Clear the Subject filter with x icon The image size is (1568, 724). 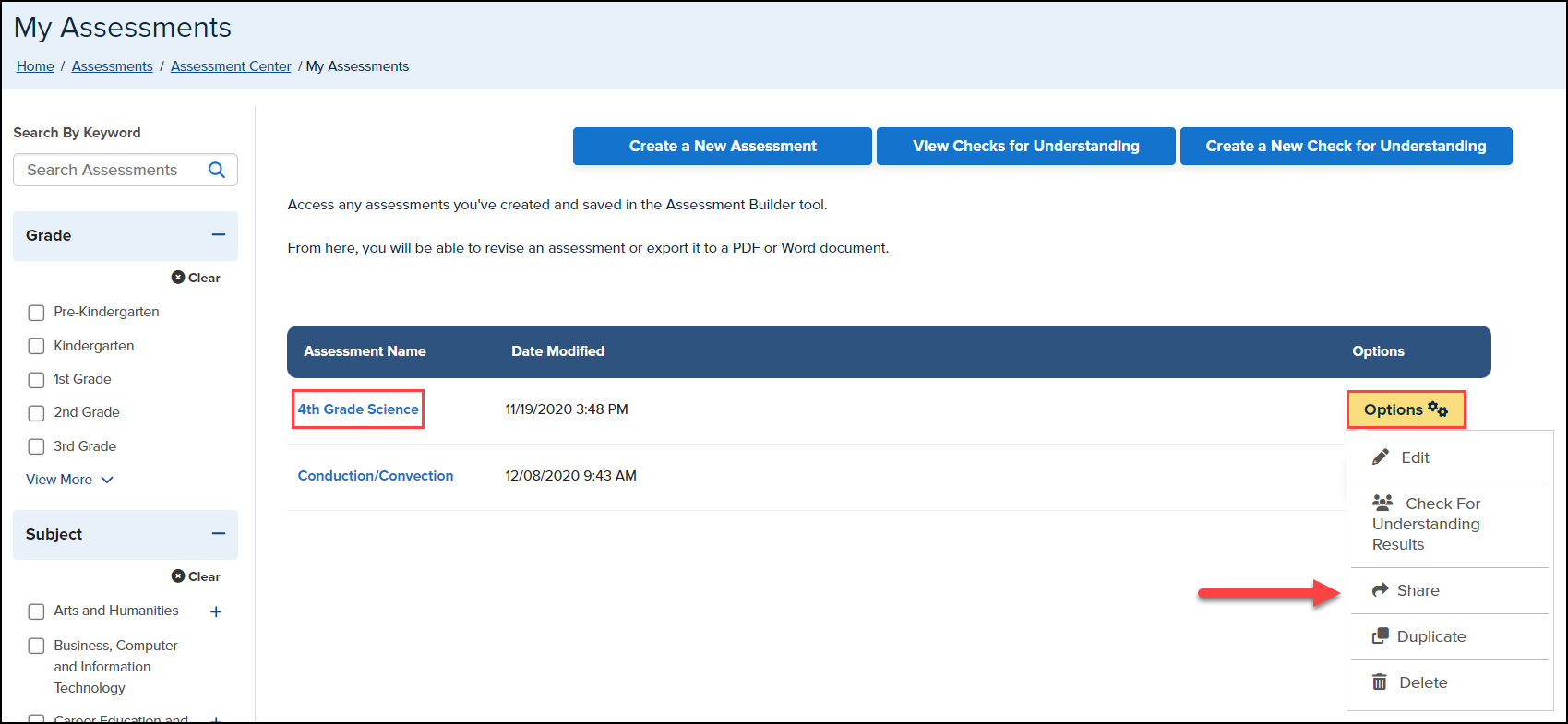pos(178,576)
